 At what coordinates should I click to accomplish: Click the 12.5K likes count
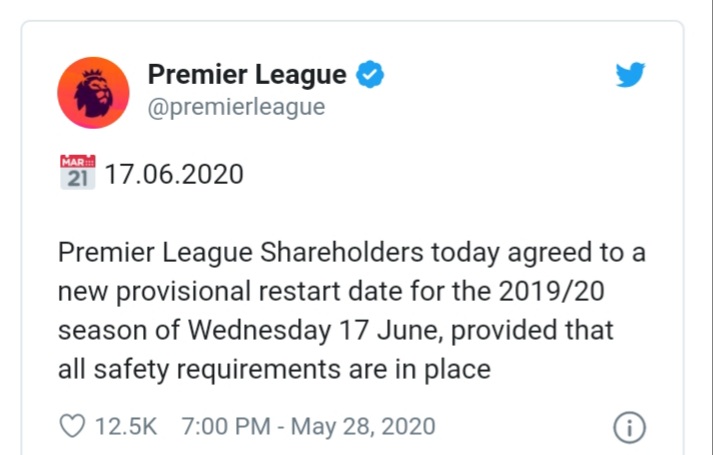[126, 426]
